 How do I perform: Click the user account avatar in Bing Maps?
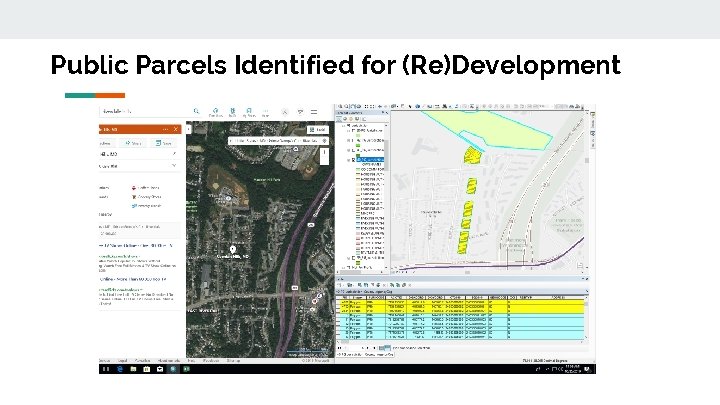point(285,112)
